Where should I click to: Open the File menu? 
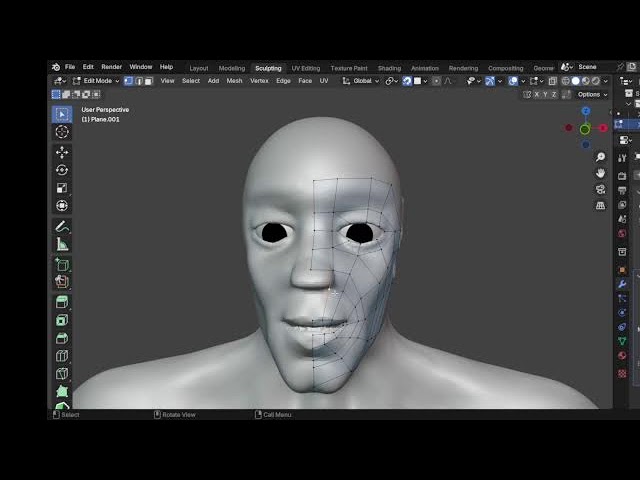tap(70, 67)
